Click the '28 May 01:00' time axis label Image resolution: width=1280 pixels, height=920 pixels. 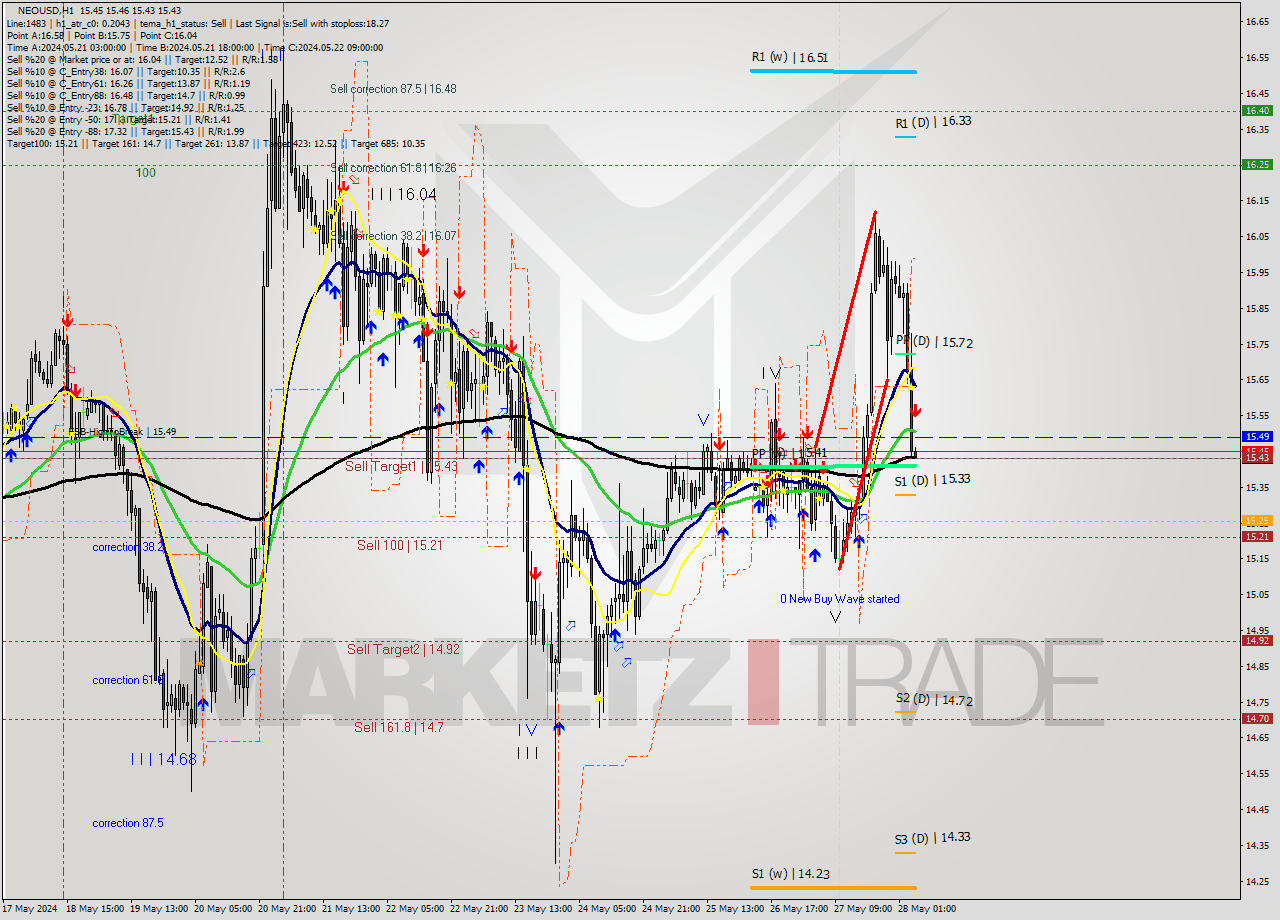(x=926, y=910)
